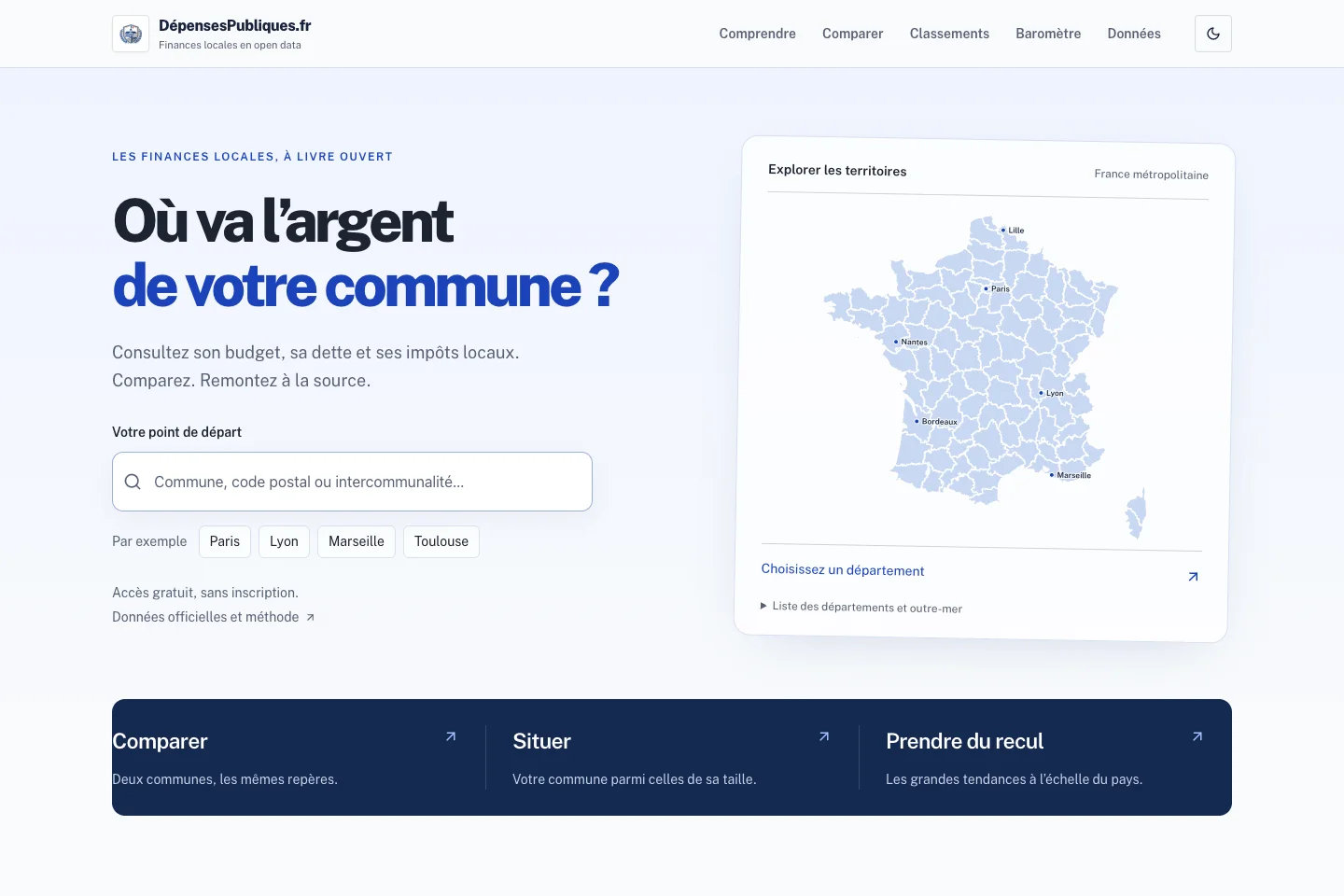Image resolution: width=1344 pixels, height=896 pixels.
Task: Choose the Paris example chip
Action: click(225, 541)
